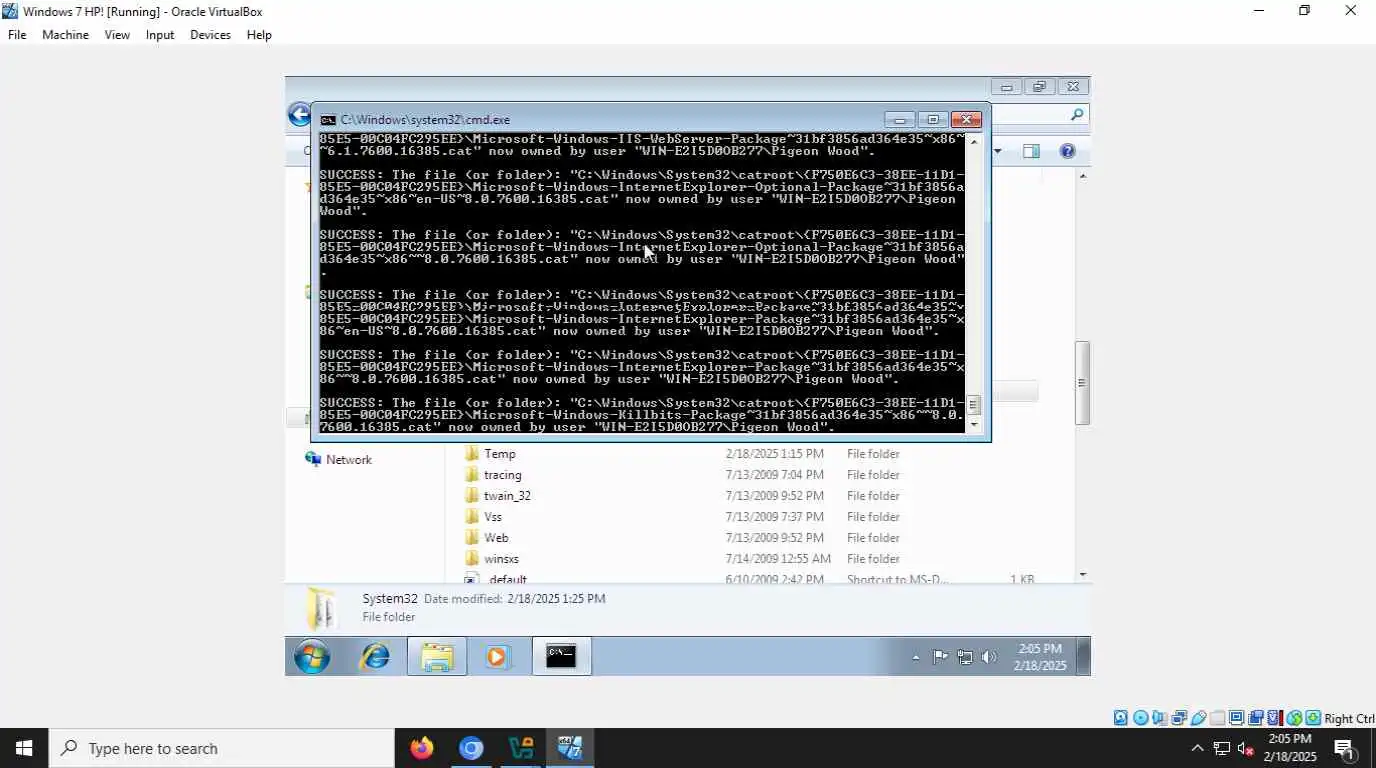Click Explorer file list scrollbar thumb
This screenshot has width=1376, height=768.
tap(1081, 383)
